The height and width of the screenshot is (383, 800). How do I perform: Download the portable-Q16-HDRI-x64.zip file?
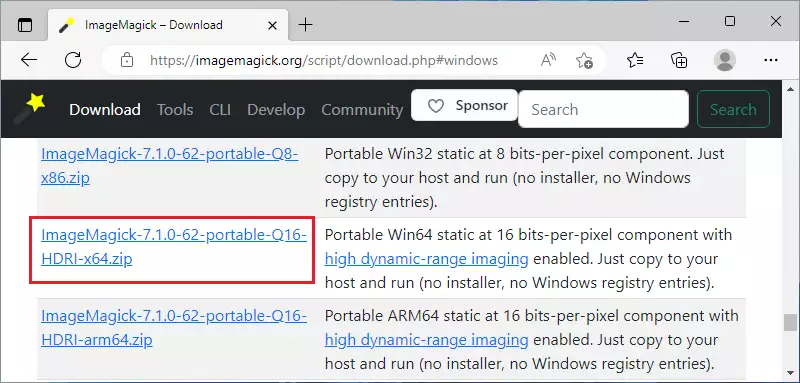174,247
